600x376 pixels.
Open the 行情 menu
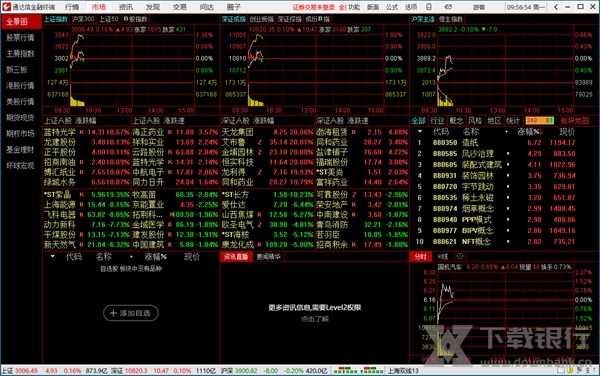(x=72, y=7)
